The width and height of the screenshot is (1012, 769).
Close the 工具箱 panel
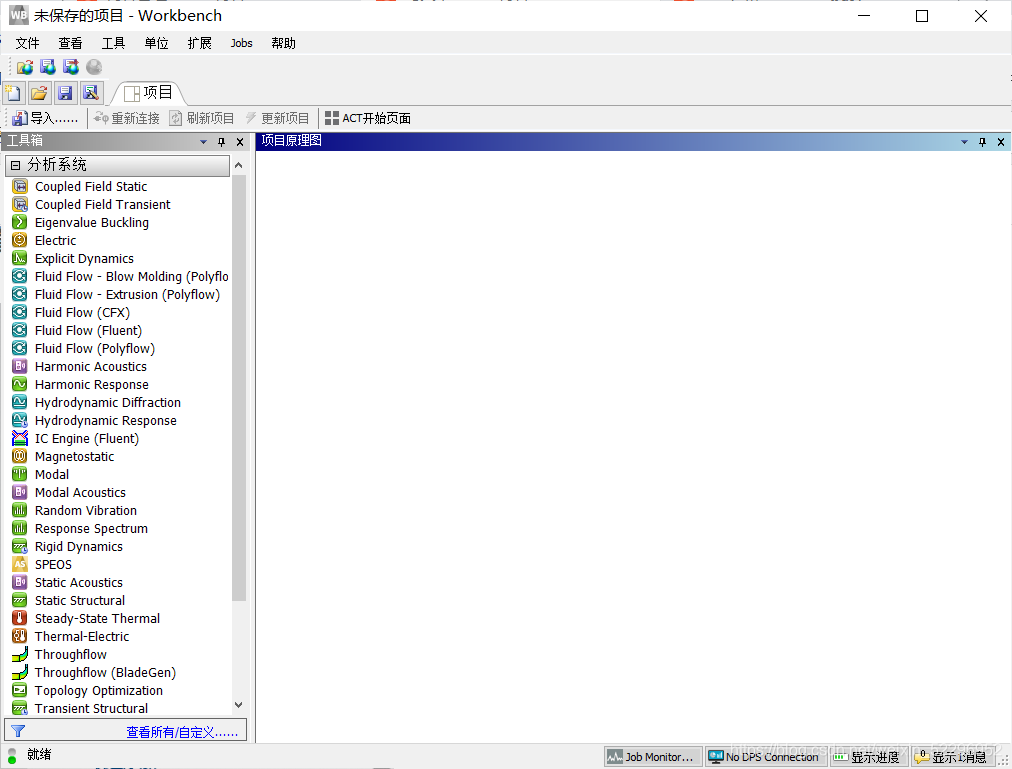point(240,141)
